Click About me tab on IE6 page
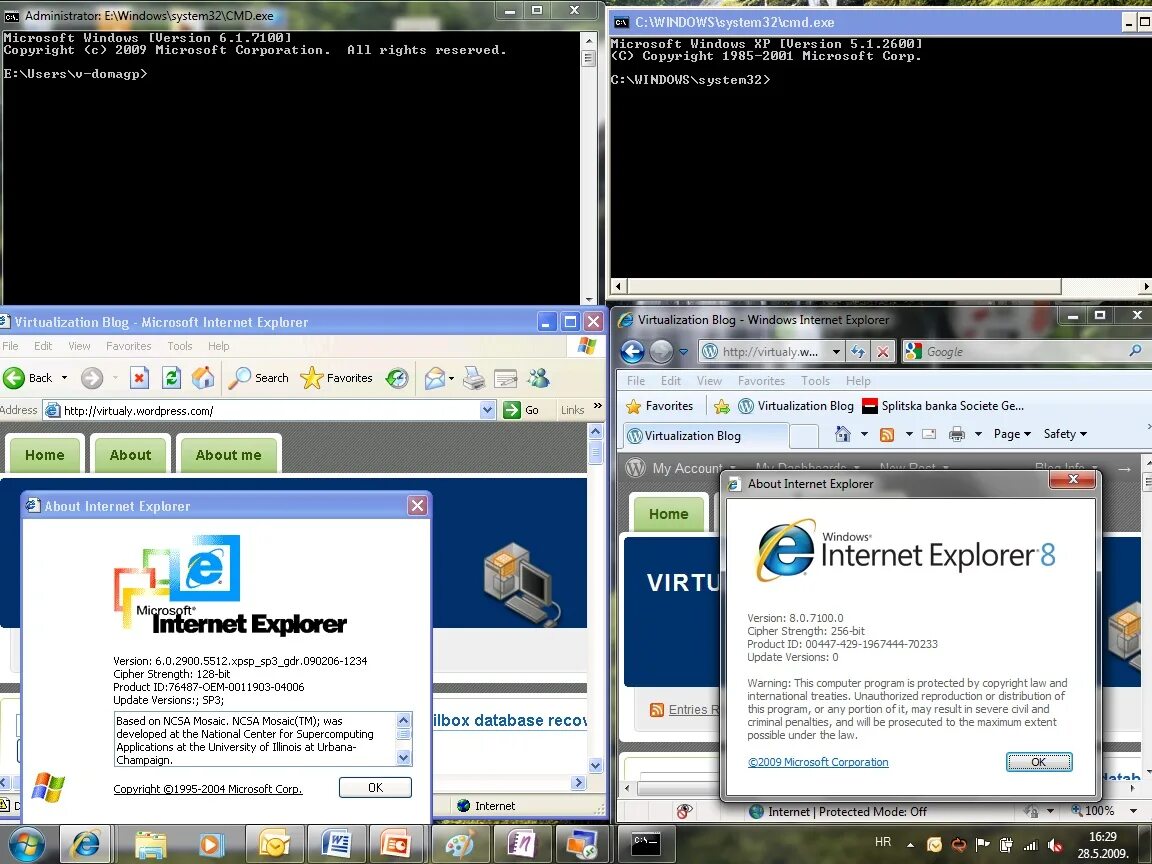This screenshot has width=1152, height=864. [228, 455]
